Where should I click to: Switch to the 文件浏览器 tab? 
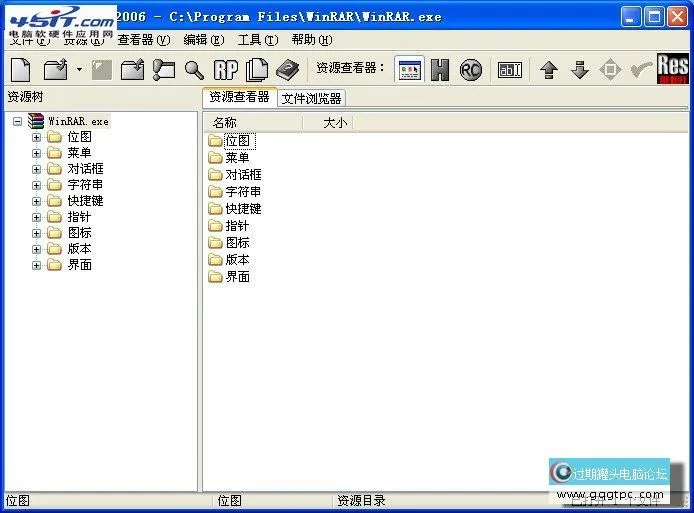[x=311, y=98]
